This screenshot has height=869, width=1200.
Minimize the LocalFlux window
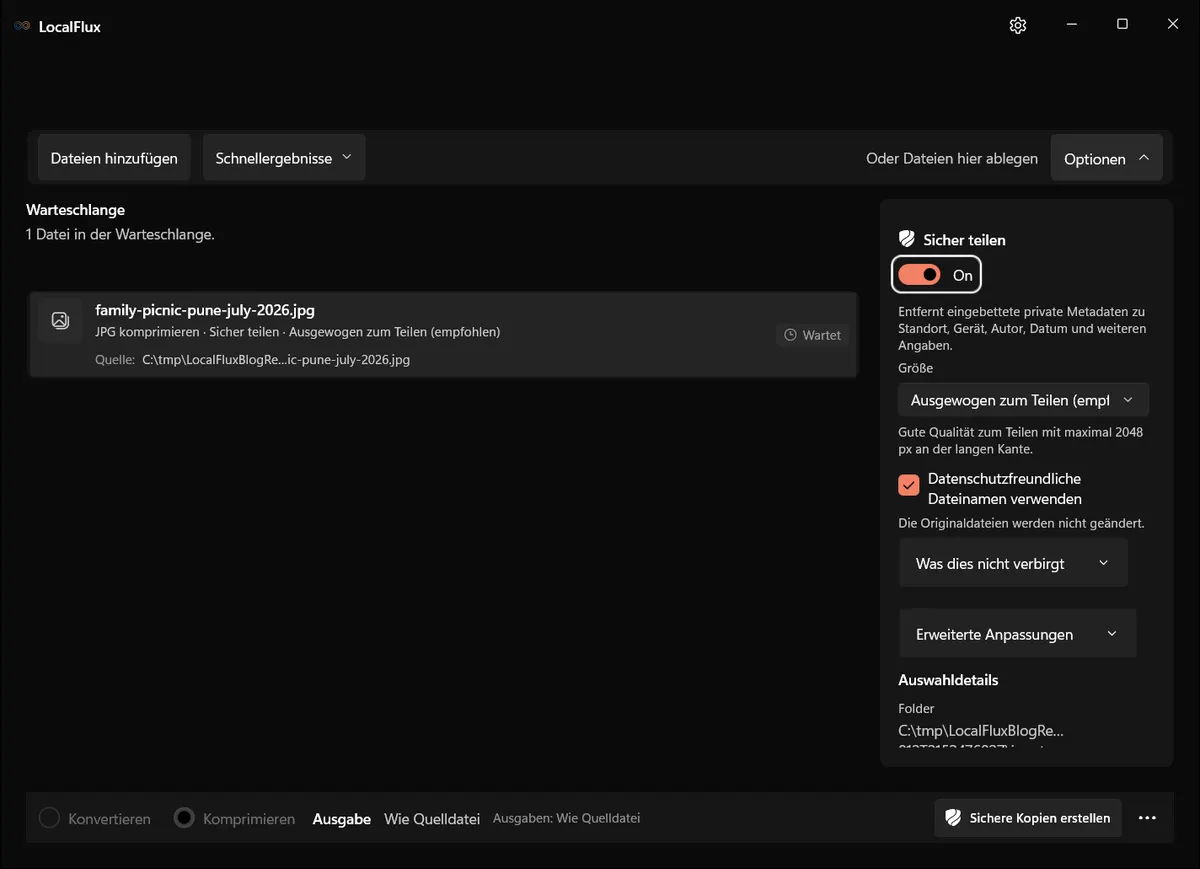click(1071, 25)
